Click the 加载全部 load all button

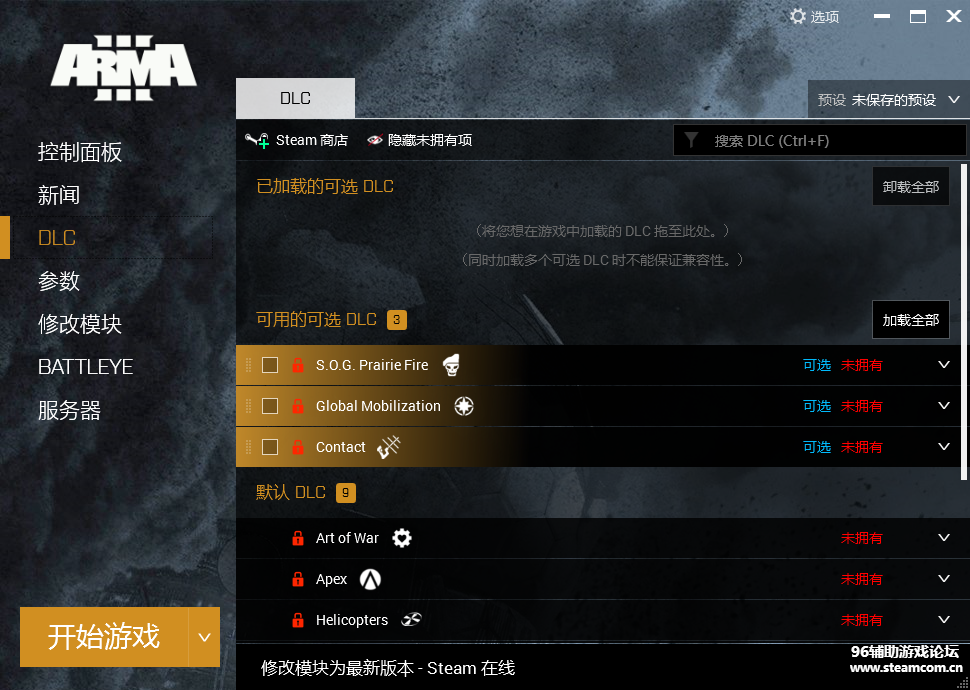coord(911,320)
